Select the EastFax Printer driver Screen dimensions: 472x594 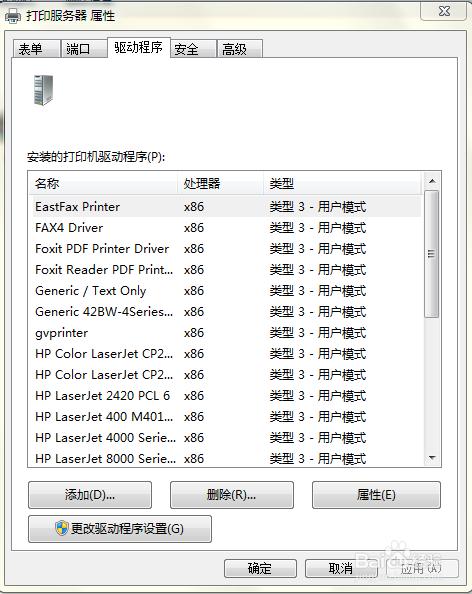pos(227,207)
